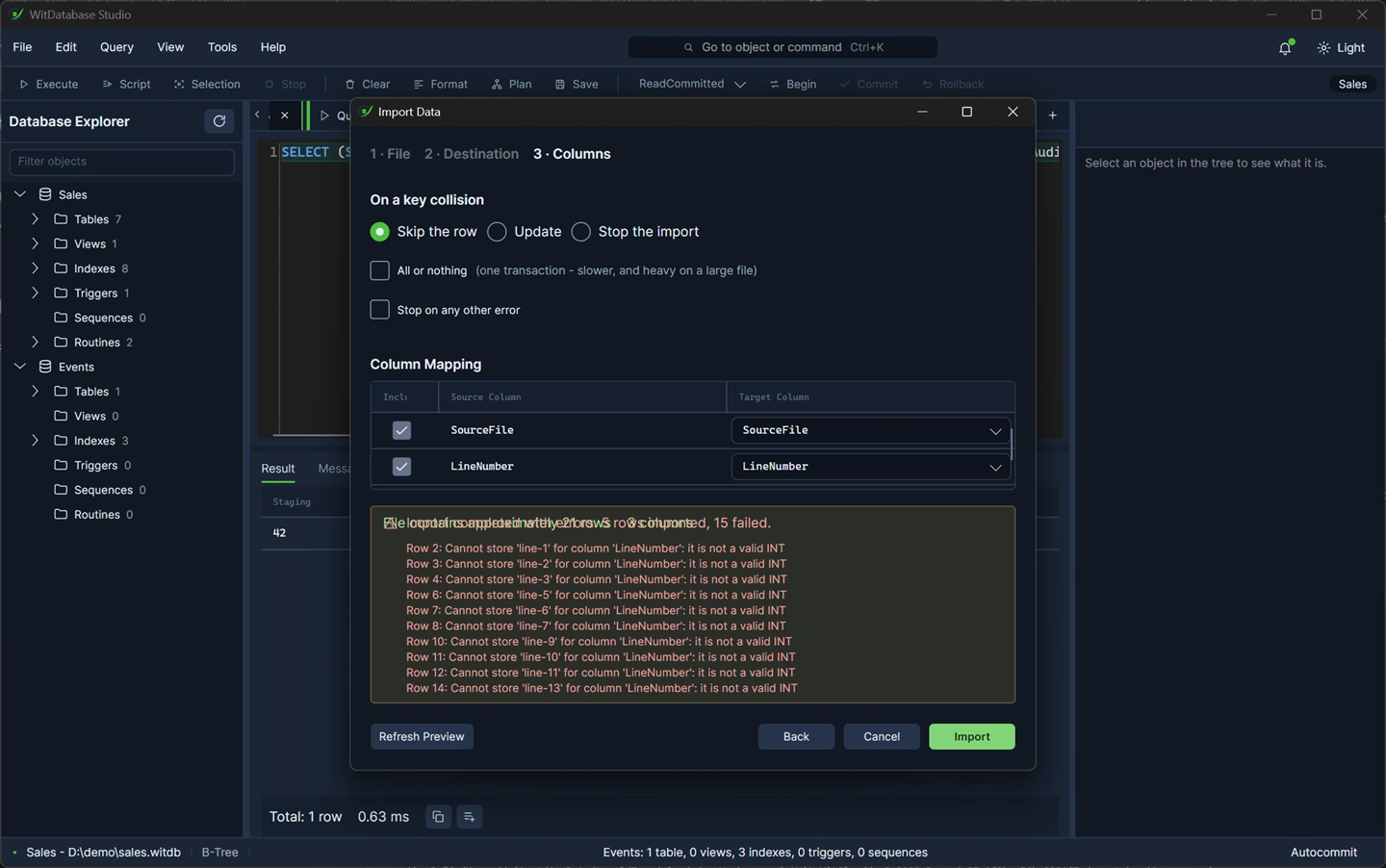Enable All or nothing checkbox
The height and width of the screenshot is (868, 1386).
380,270
